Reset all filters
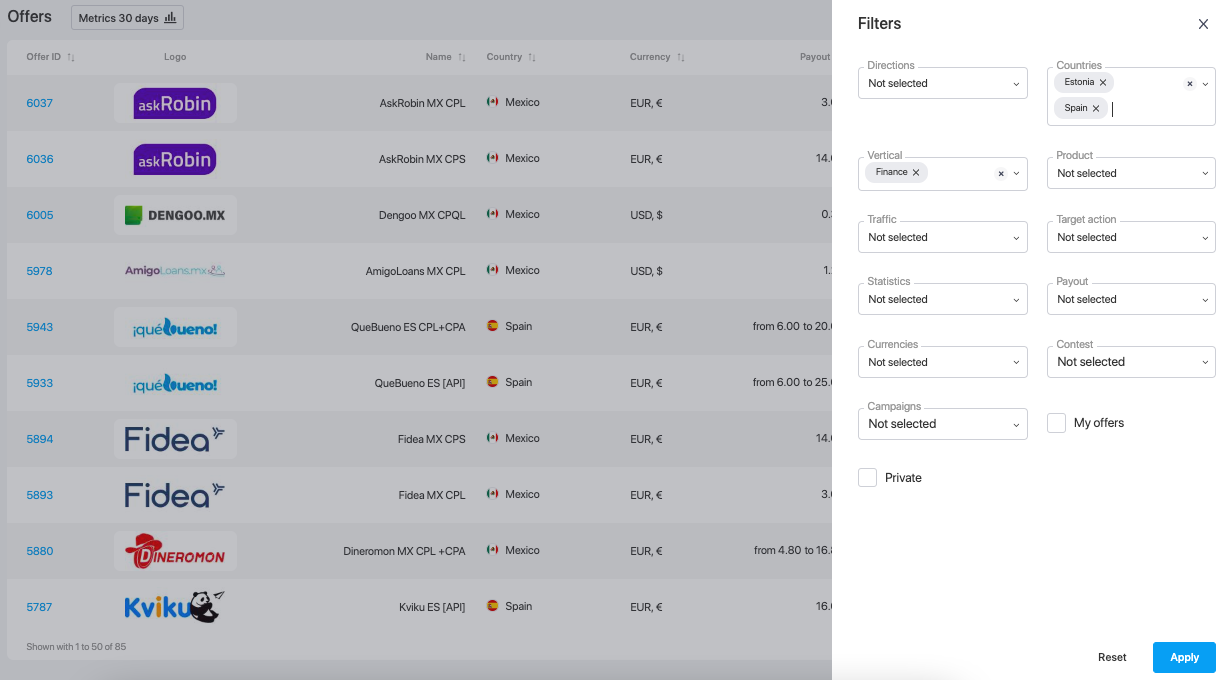Screen dimensions: 1232x680 point(1112,657)
